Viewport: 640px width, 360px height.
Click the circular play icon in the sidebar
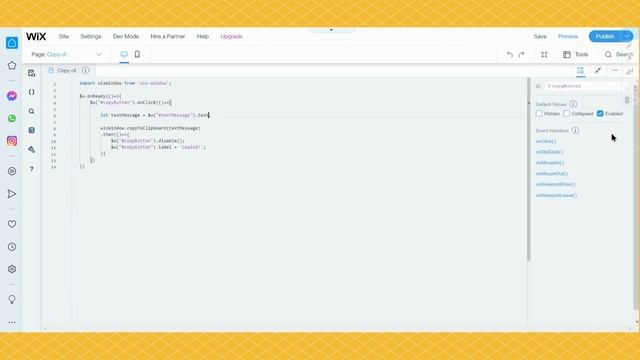[12, 171]
